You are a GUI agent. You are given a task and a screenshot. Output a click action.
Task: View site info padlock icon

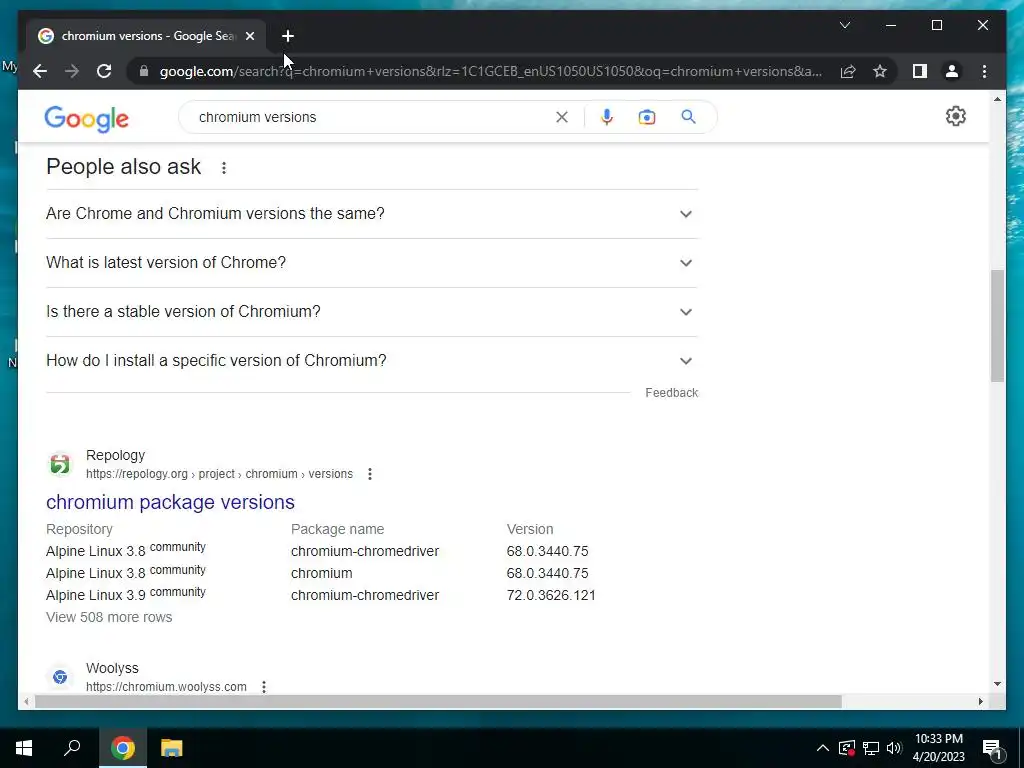(x=144, y=71)
